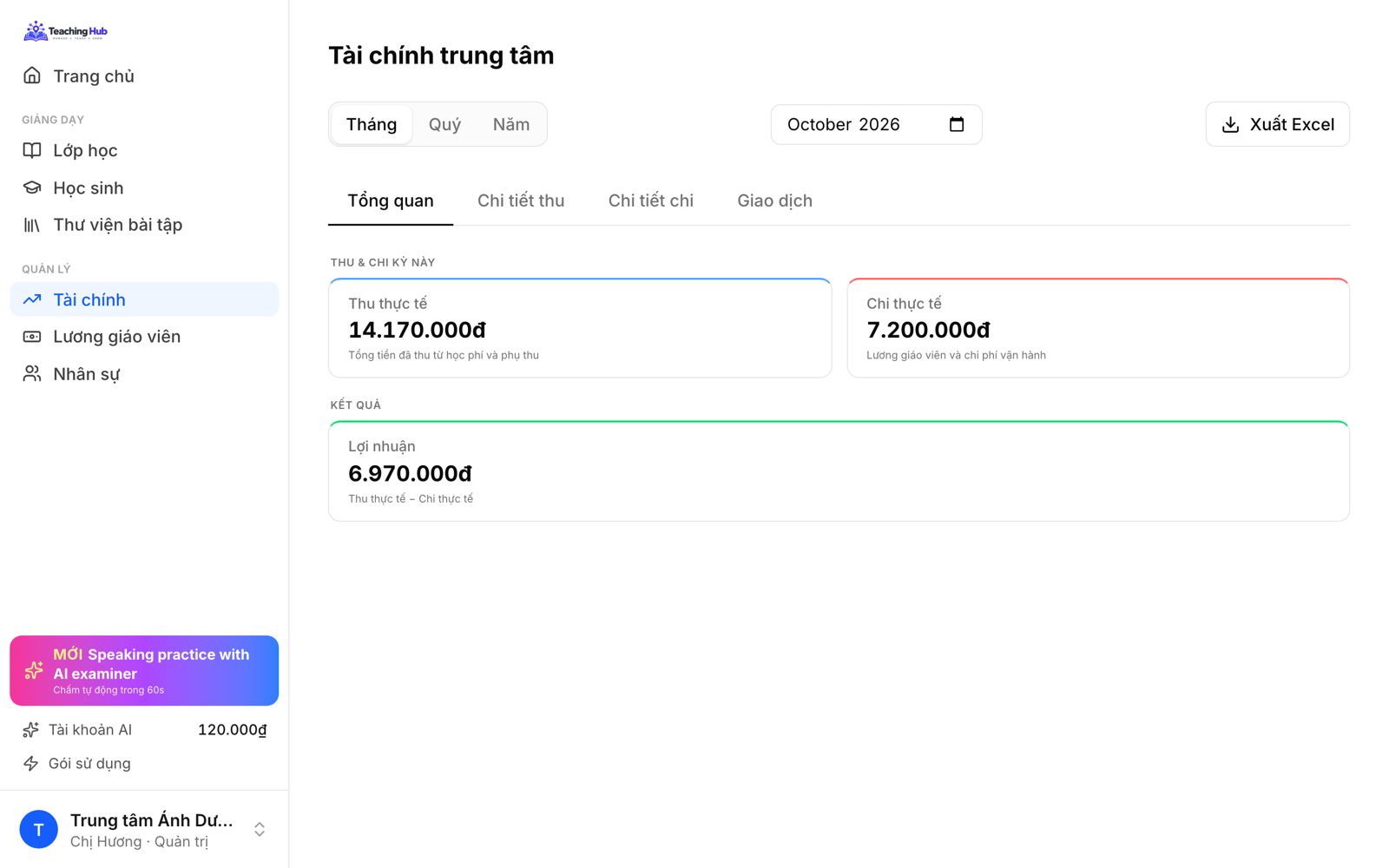Open Thư viện bài tập page
Viewport: 1389px width, 868px height.
(x=144, y=225)
